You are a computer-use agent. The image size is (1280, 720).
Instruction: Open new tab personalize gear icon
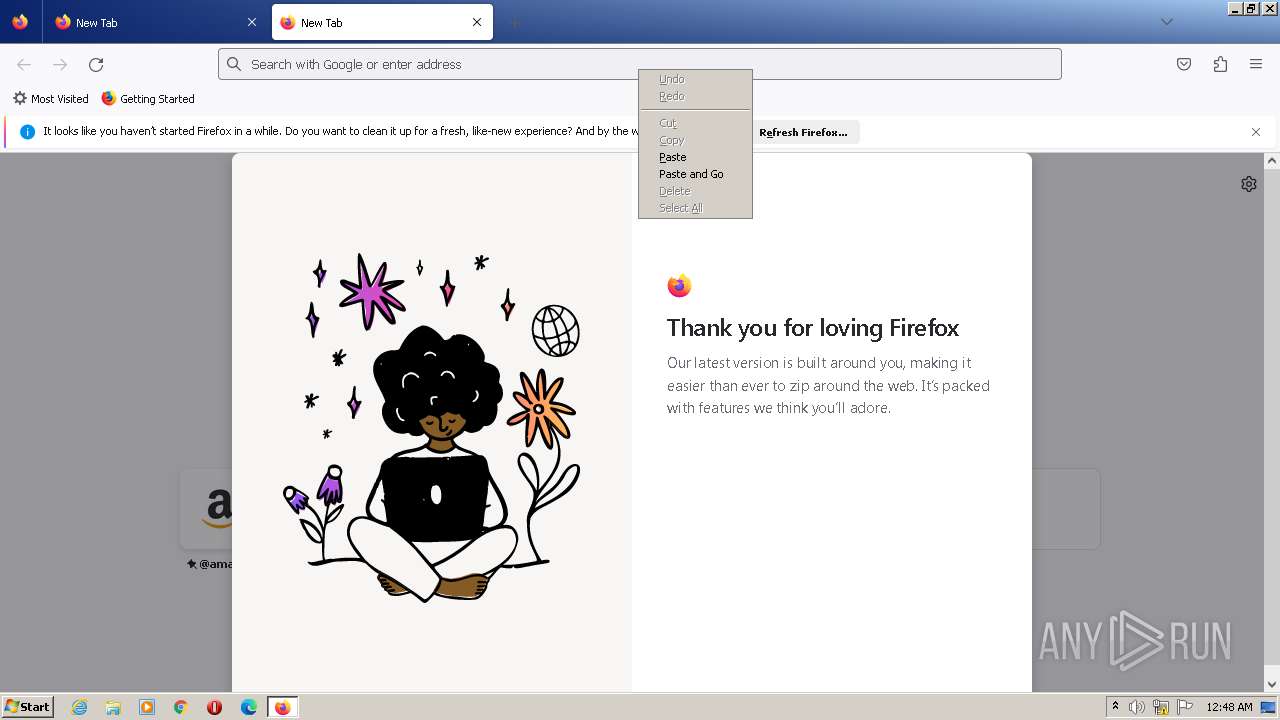point(1249,184)
